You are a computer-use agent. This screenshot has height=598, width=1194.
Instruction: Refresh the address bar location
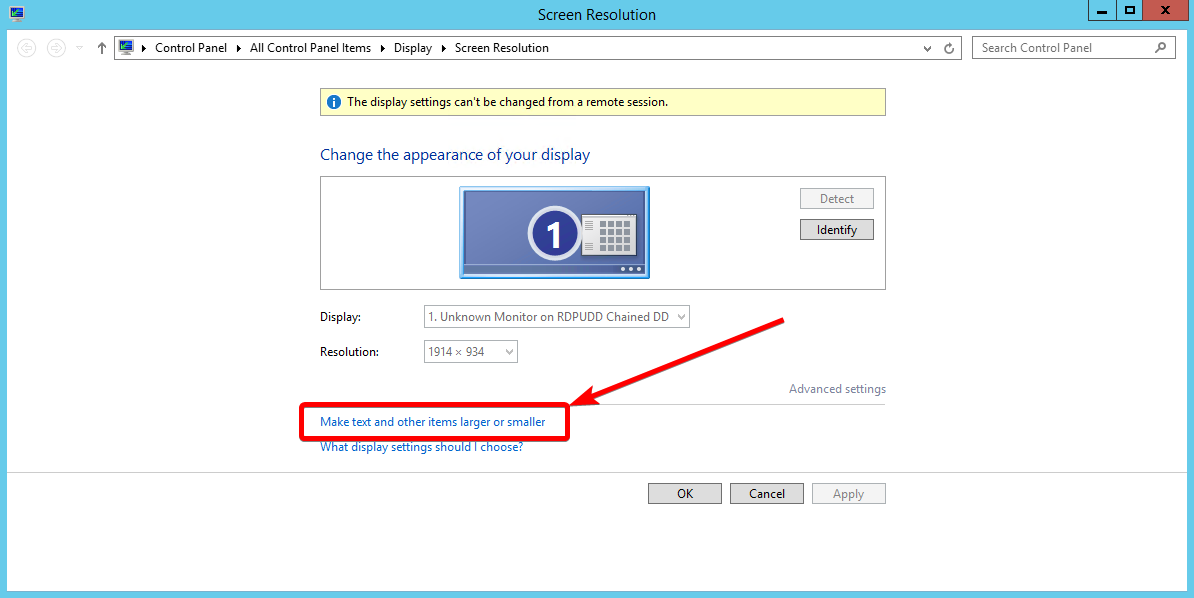point(949,48)
